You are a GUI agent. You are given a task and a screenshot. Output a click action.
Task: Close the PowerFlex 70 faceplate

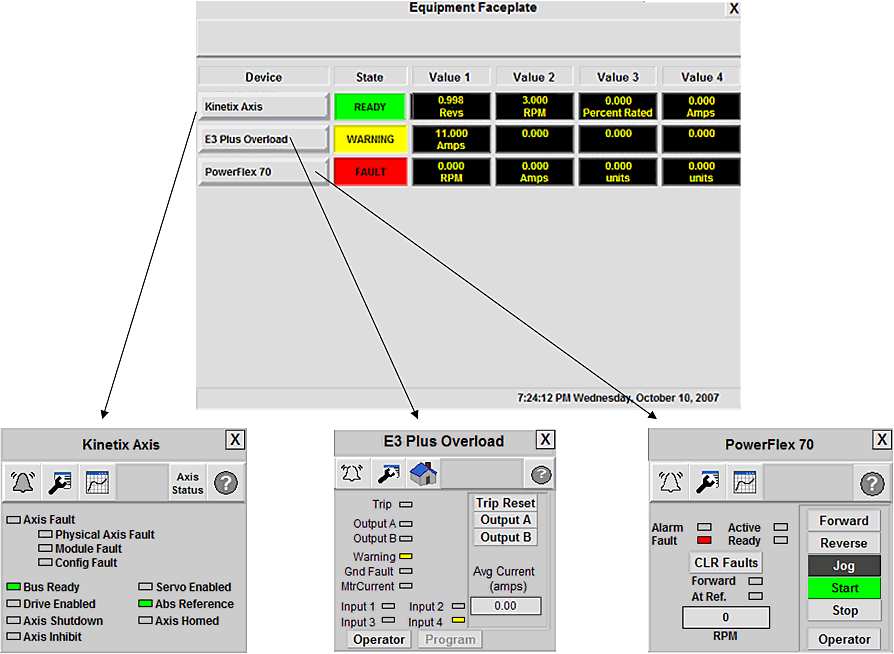[x=882, y=440]
